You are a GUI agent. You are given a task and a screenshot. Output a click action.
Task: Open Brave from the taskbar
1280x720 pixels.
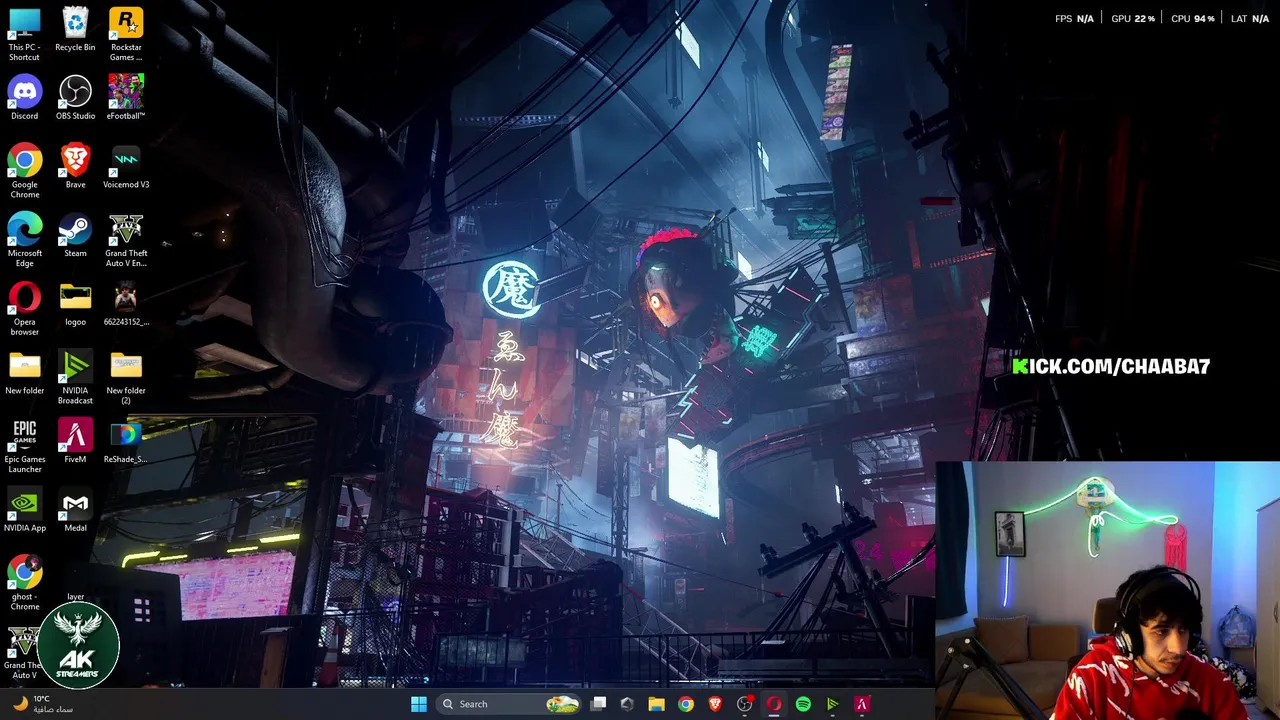[x=715, y=704]
